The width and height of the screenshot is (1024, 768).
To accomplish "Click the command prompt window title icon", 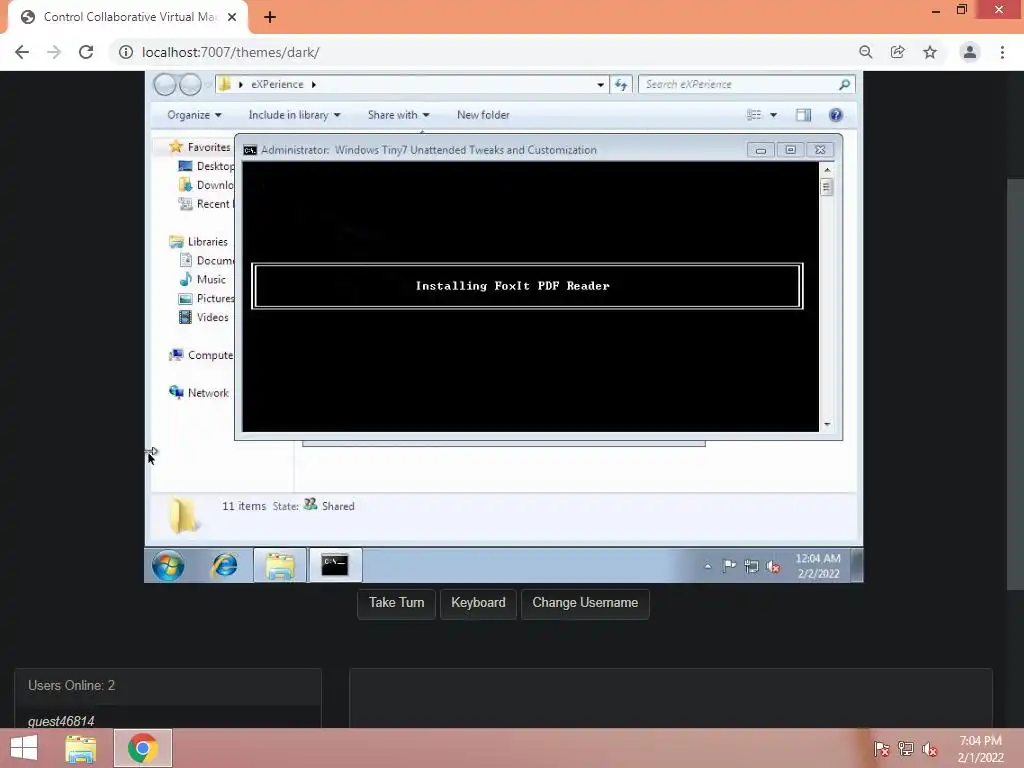I will point(250,150).
